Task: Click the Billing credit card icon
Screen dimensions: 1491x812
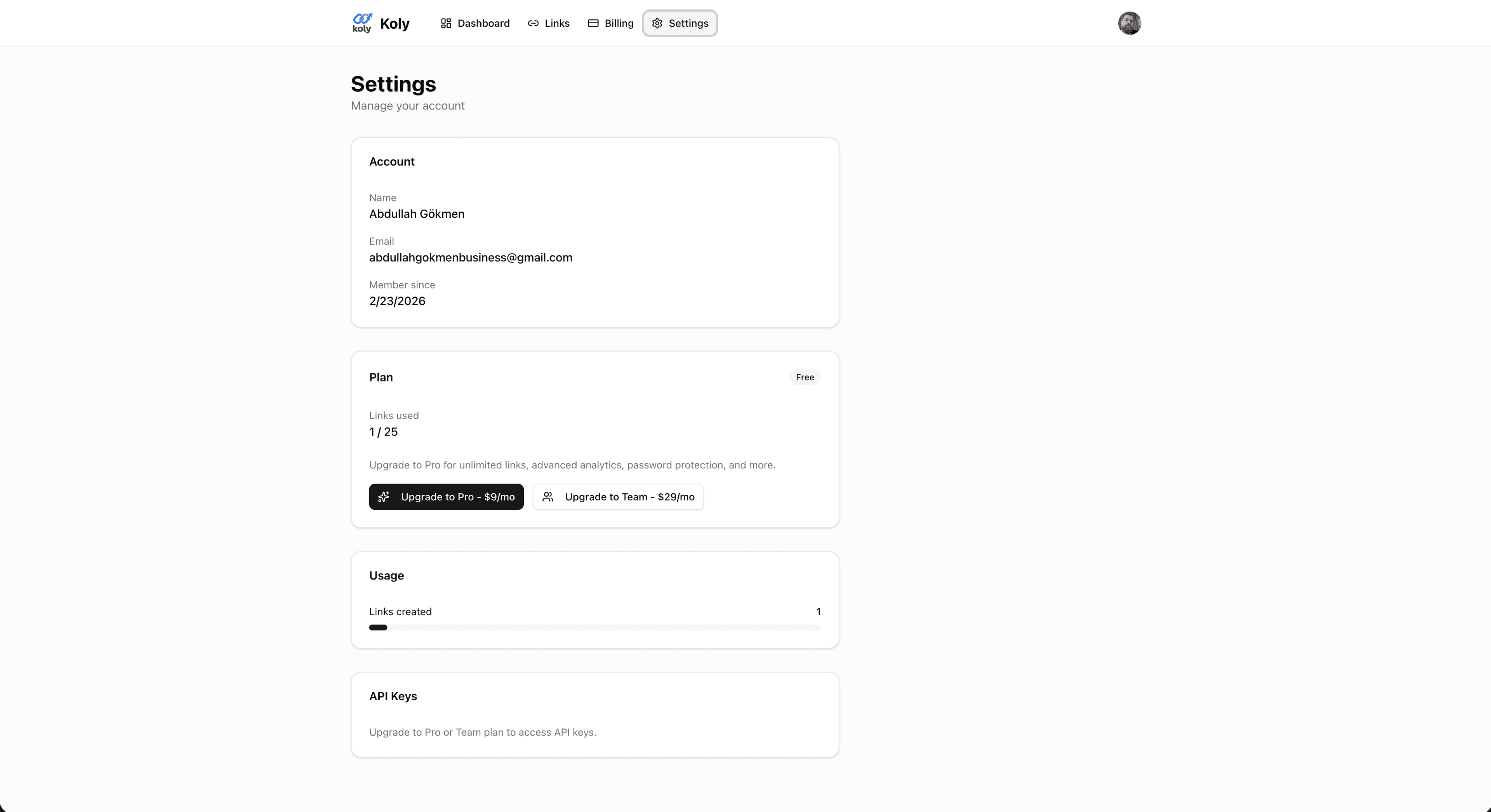Action: click(593, 23)
